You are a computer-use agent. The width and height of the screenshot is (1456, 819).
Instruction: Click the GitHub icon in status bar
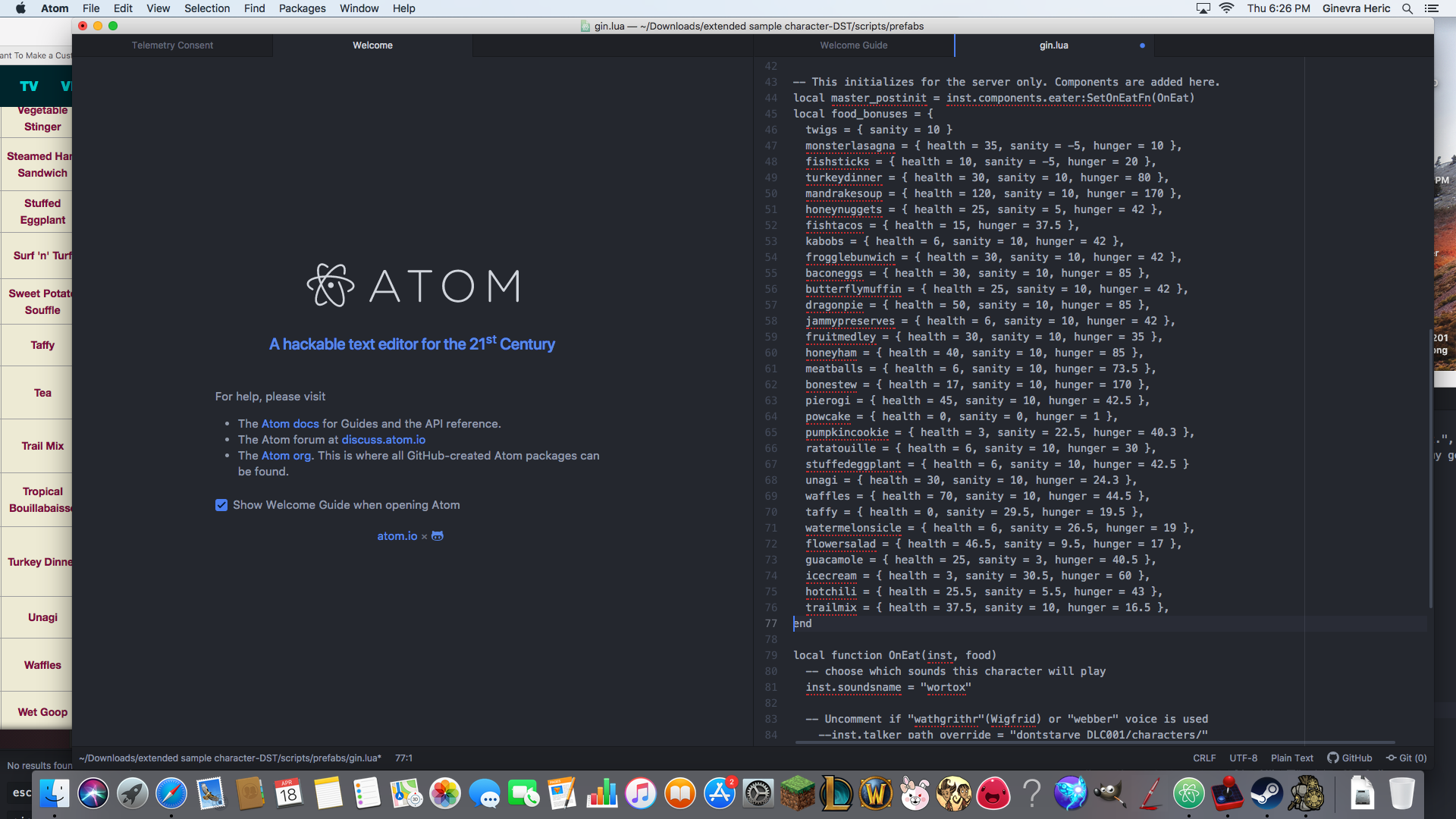pos(1332,758)
